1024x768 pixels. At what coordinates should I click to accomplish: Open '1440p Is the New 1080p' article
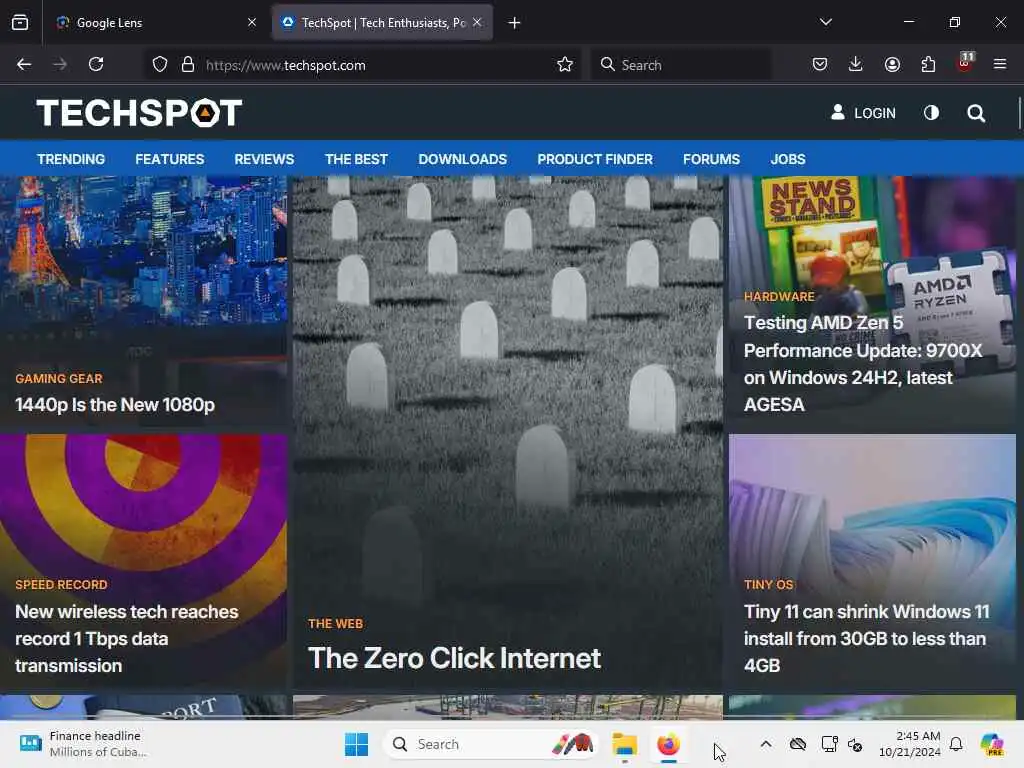tap(115, 405)
